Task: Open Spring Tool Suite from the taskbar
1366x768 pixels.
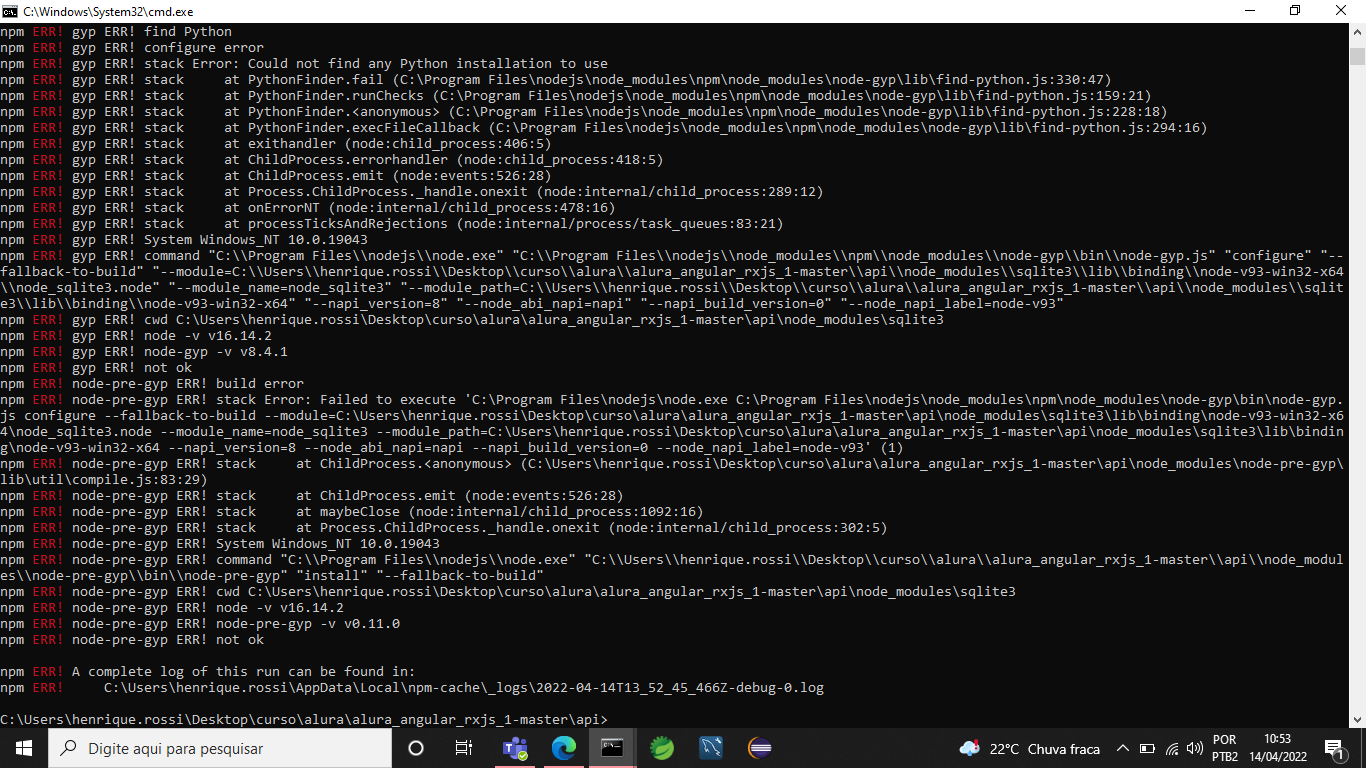Action: (x=661, y=748)
